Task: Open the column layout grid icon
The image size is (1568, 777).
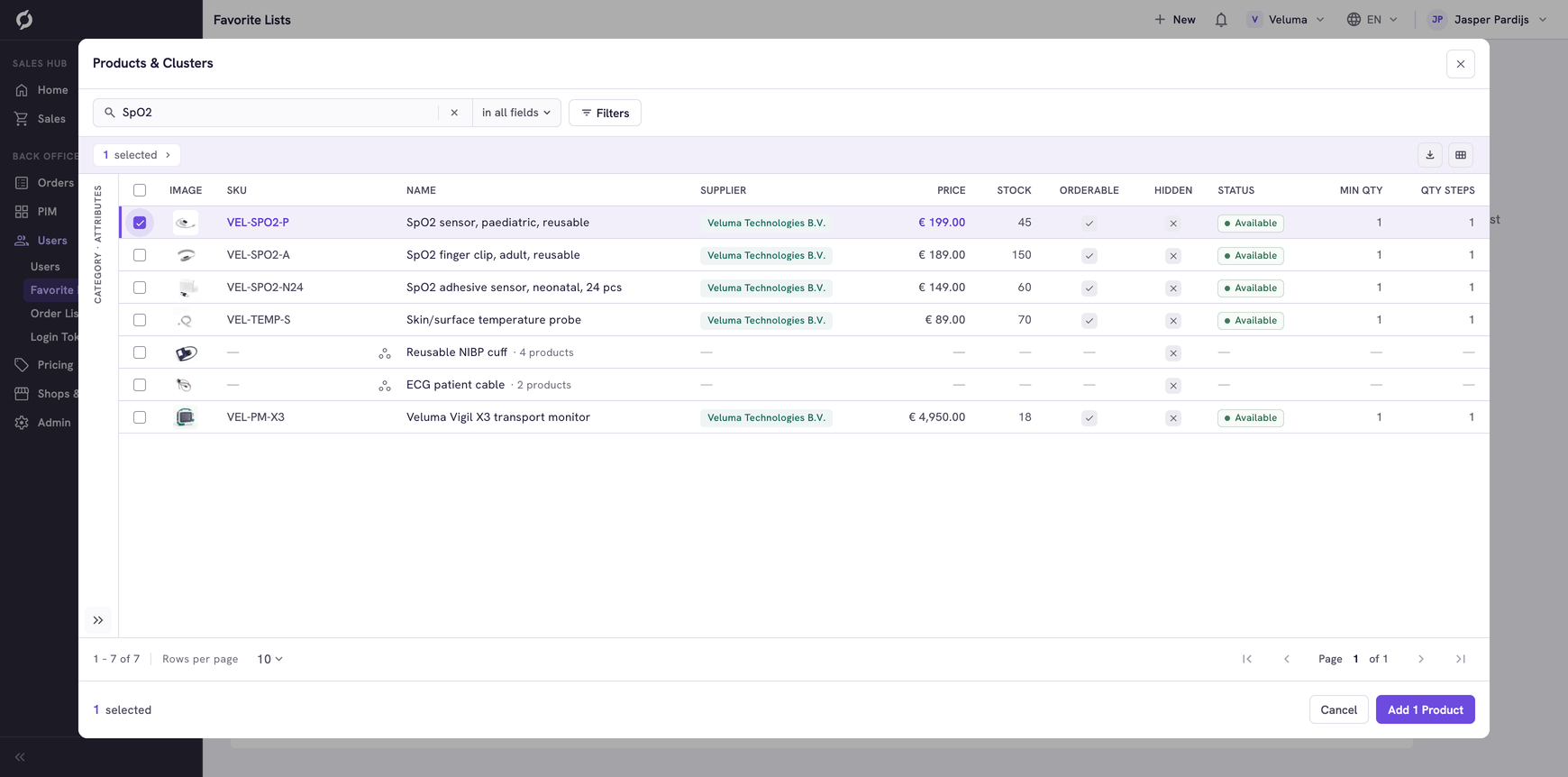Action: [x=1461, y=155]
